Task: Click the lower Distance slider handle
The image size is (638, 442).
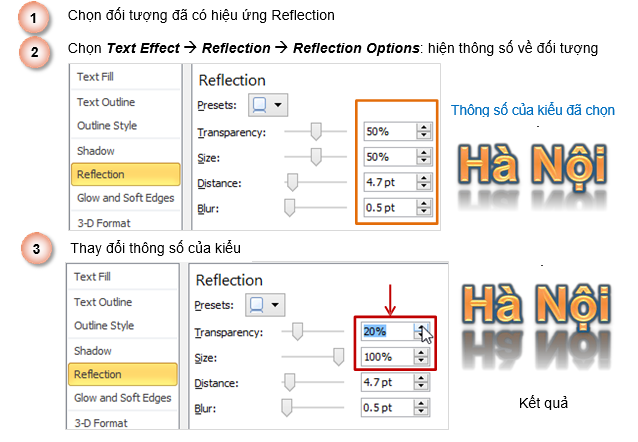Action: pos(292,381)
